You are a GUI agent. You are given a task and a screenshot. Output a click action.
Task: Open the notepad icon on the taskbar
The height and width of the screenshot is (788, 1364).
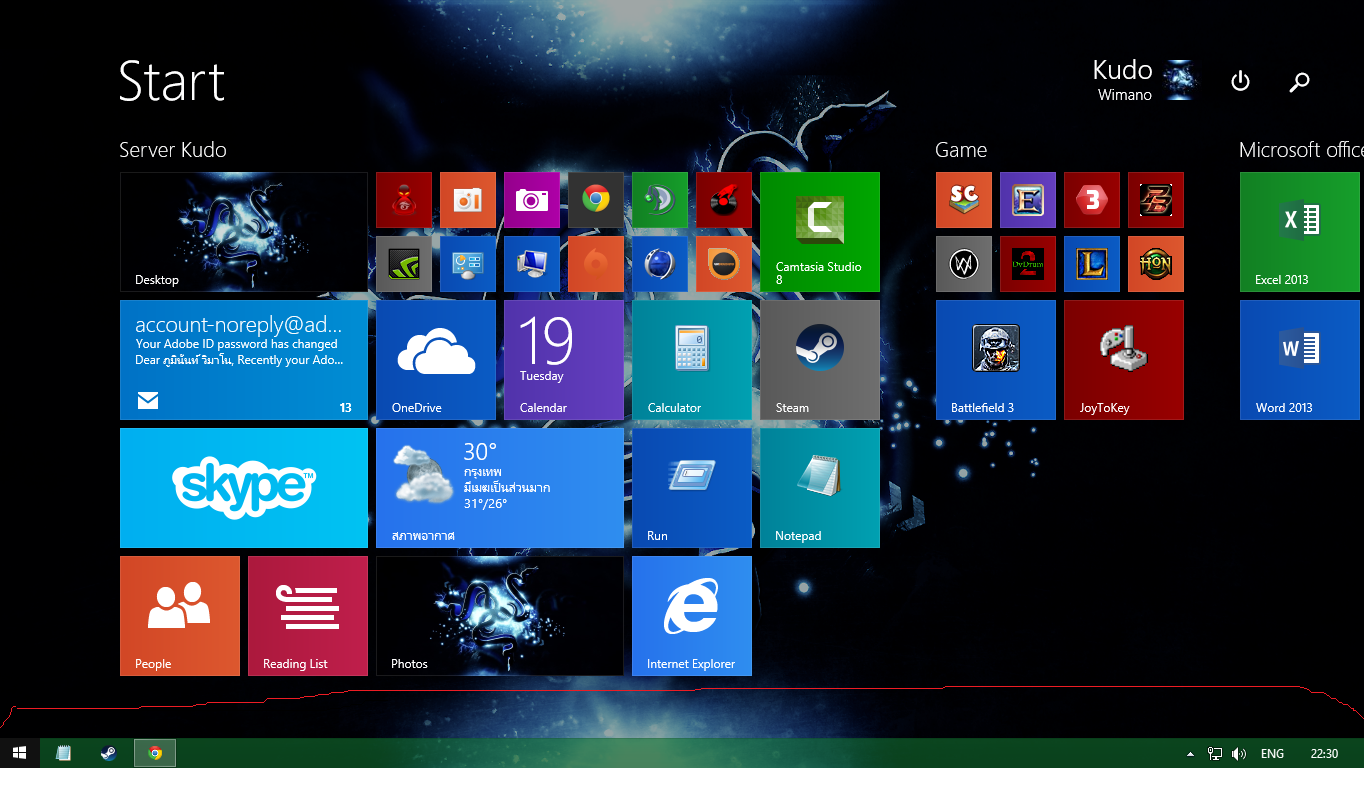64,753
